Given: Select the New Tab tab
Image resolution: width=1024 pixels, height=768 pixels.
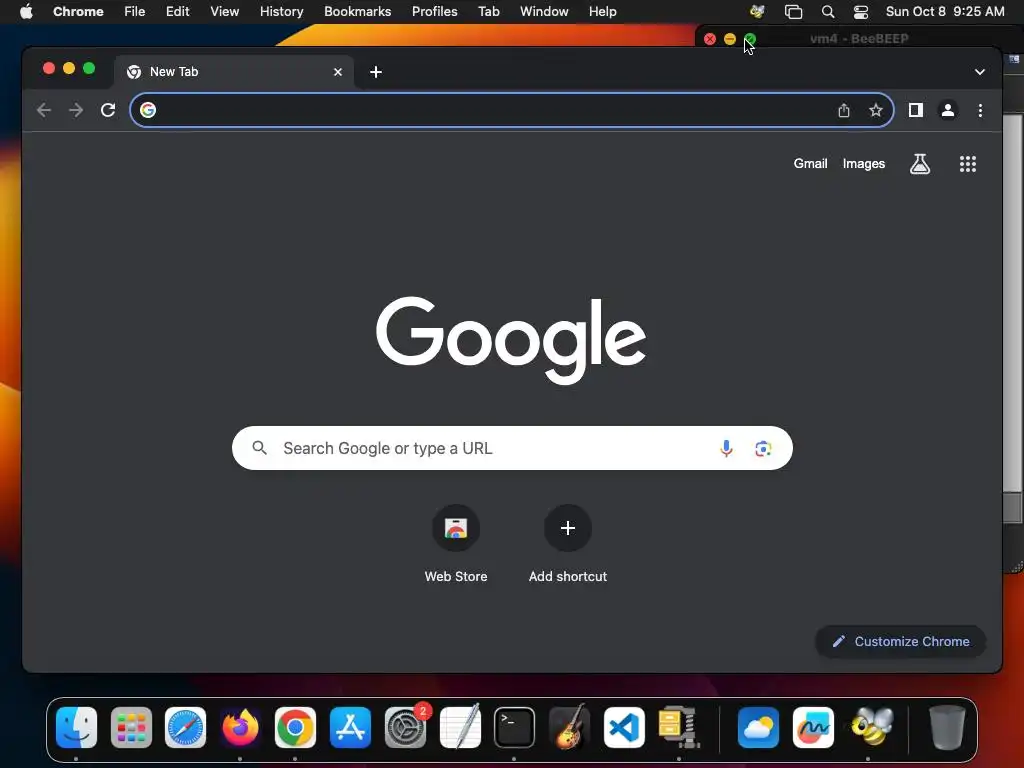Looking at the screenshot, I should (x=234, y=72).
